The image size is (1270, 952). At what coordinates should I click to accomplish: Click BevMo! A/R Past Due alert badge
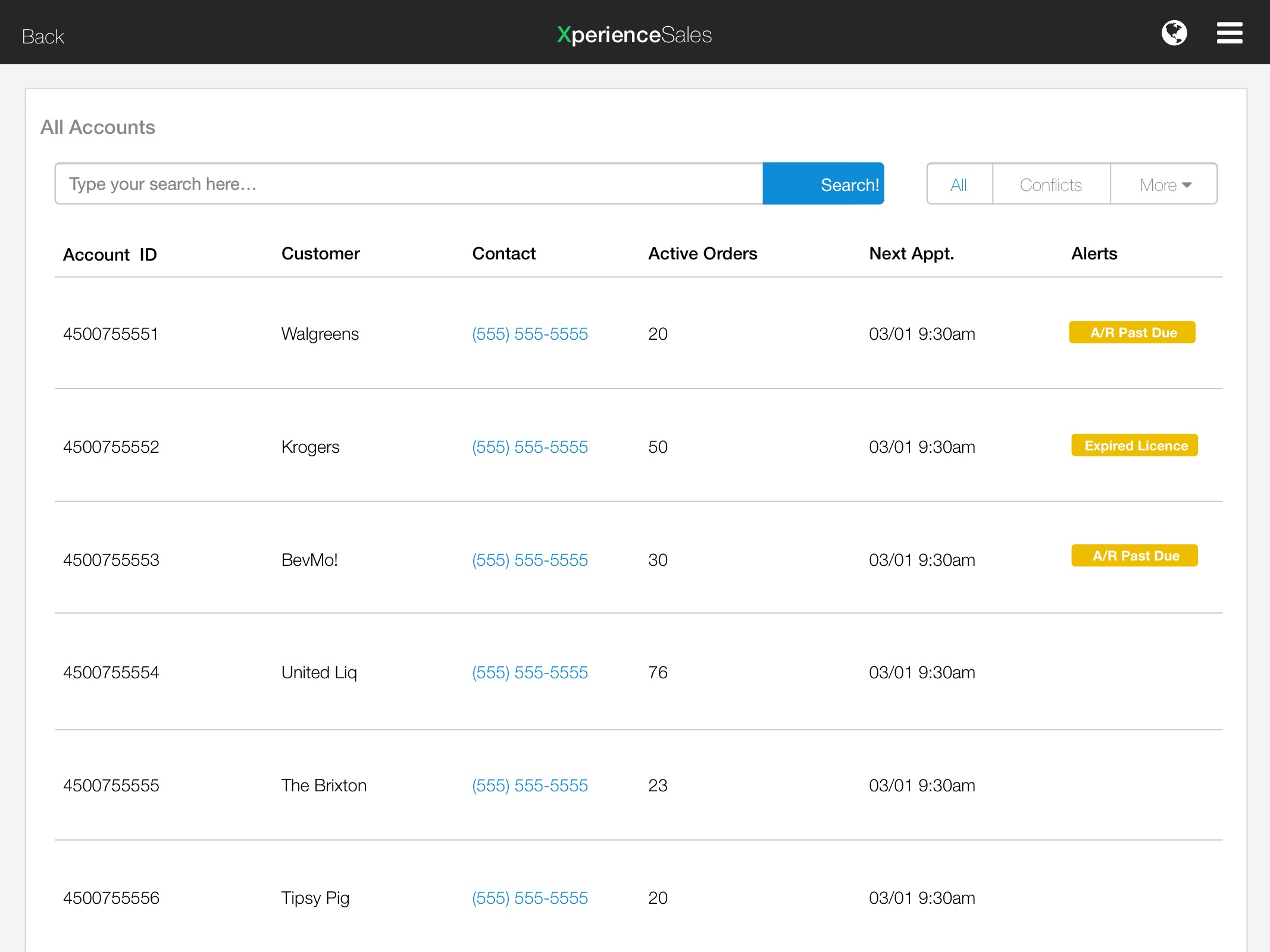click(x=1135, y=555)
